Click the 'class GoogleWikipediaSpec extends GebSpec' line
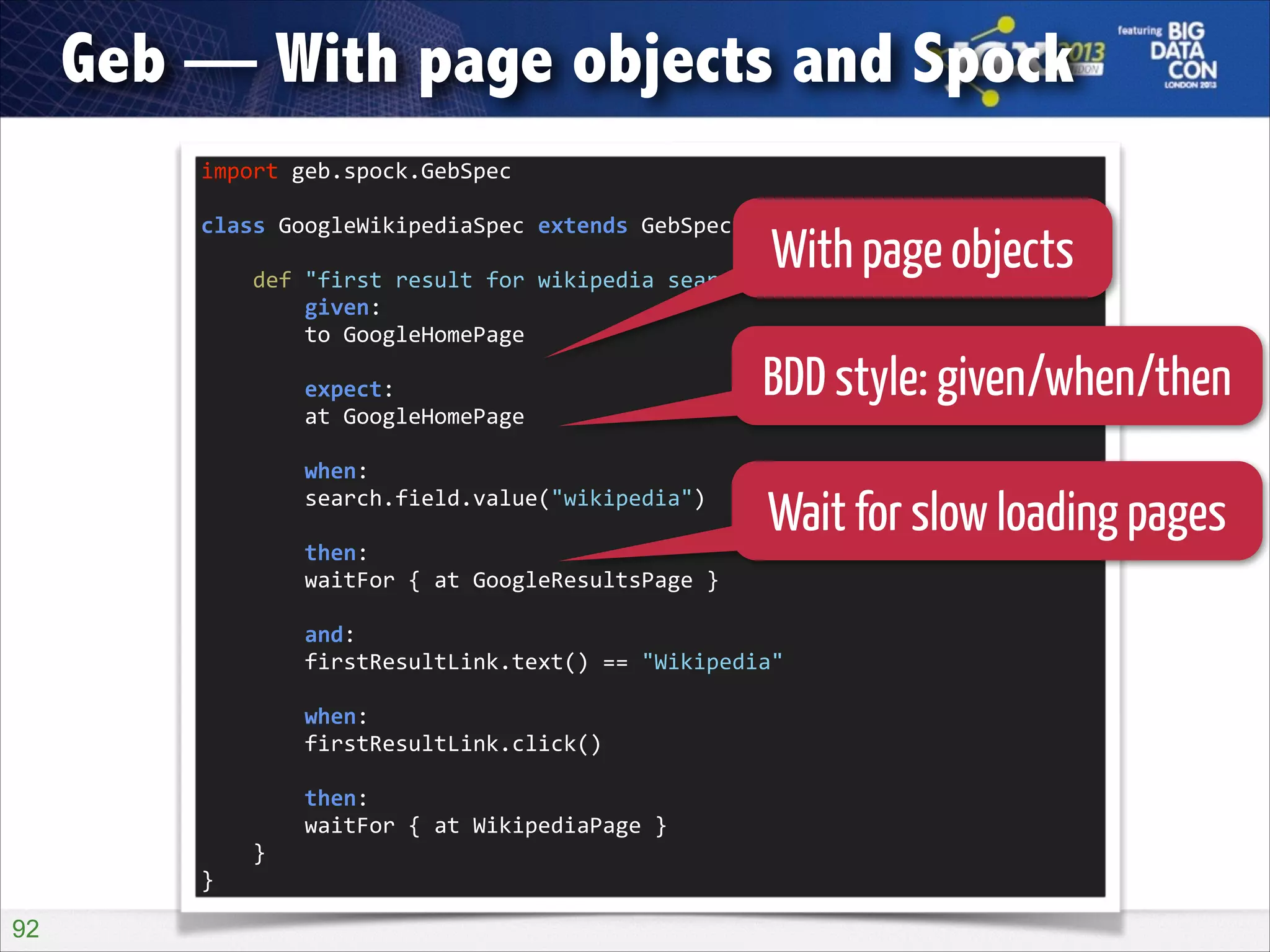The height and width of the screenshot is (952, 1270). coord(466,226)
